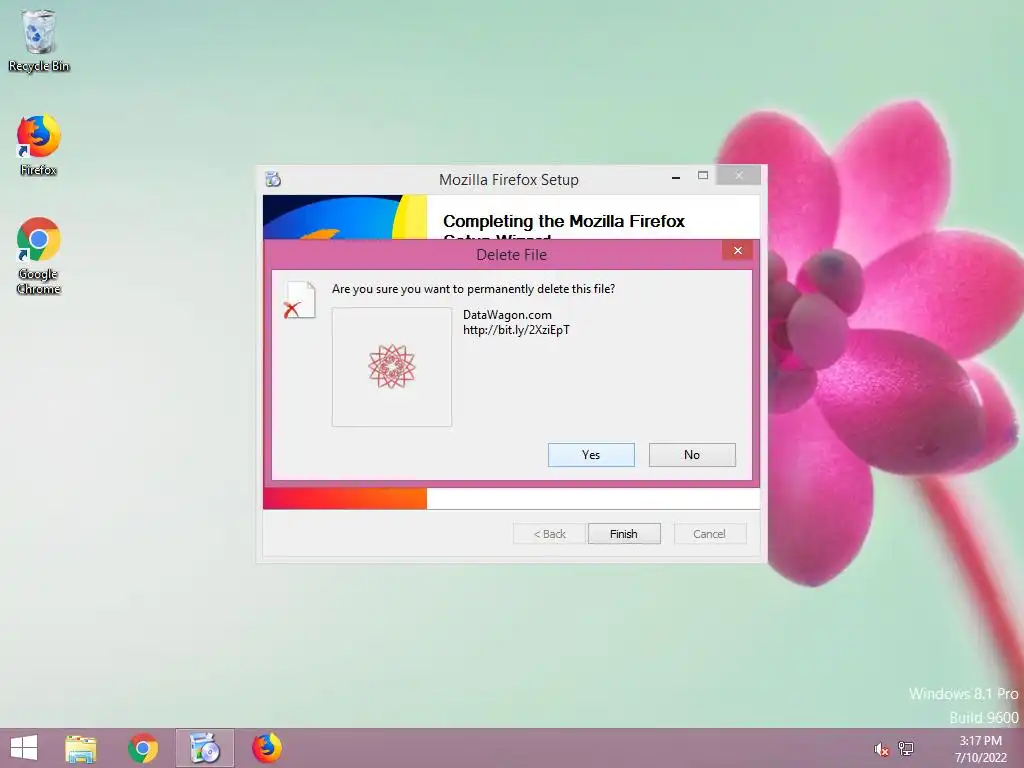Open File Explorer from the taskbar

(x=81, y=748)
